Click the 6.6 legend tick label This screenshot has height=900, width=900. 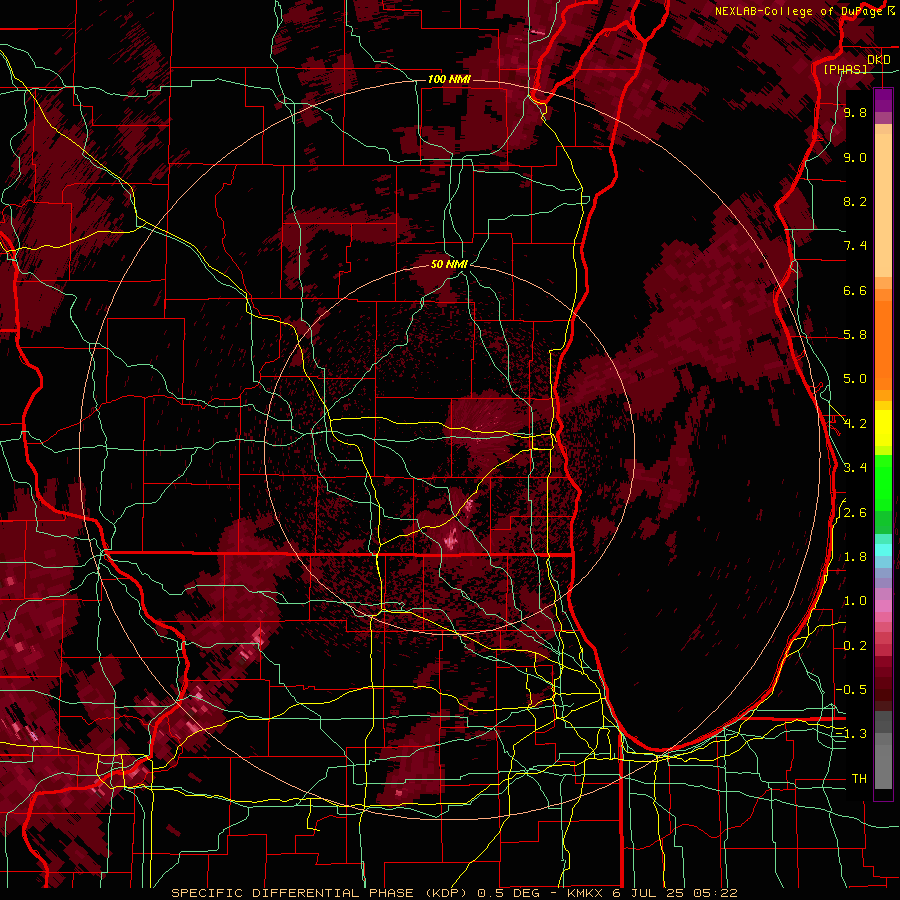855,290
